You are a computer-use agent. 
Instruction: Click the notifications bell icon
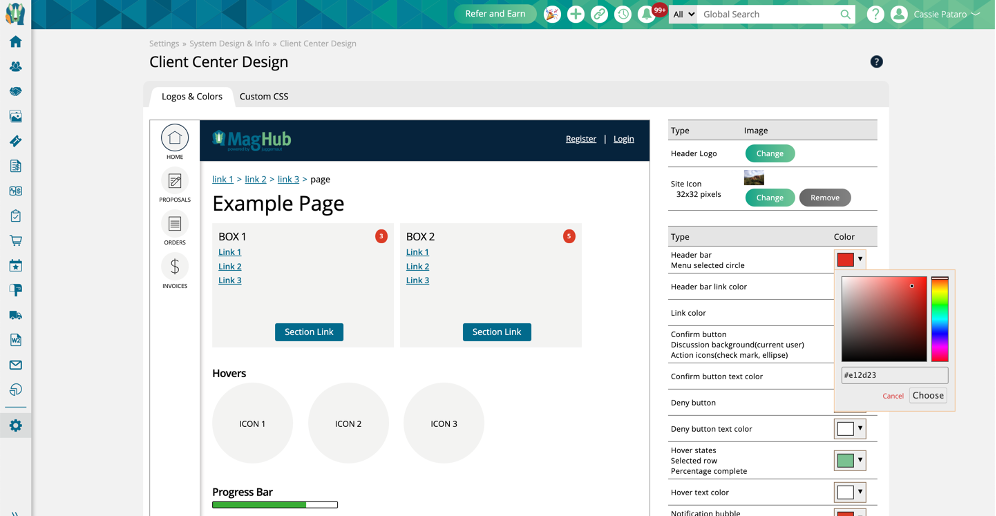(647, 14)
